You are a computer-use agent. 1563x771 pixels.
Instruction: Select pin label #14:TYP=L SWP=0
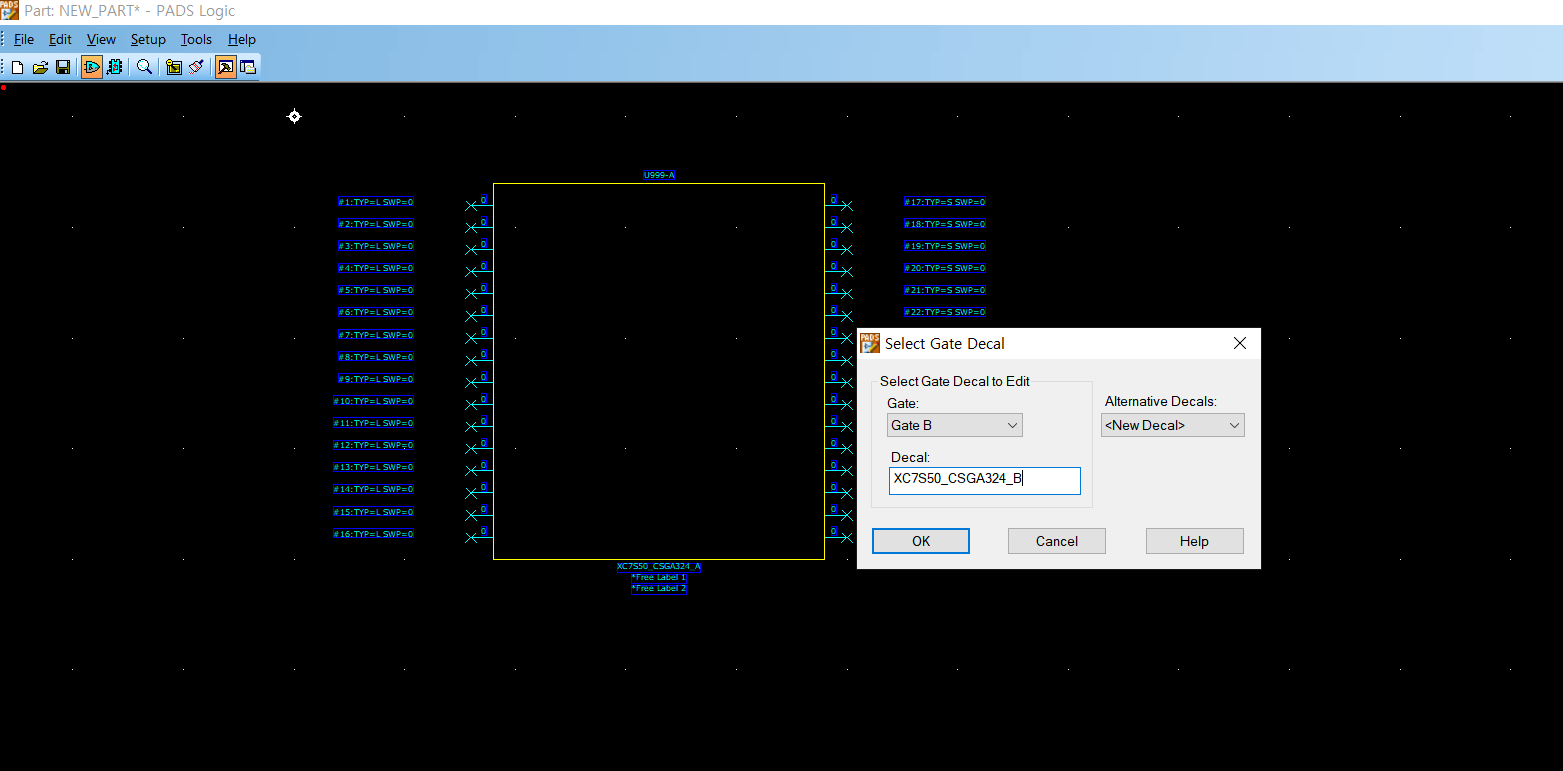coord(373,489)
